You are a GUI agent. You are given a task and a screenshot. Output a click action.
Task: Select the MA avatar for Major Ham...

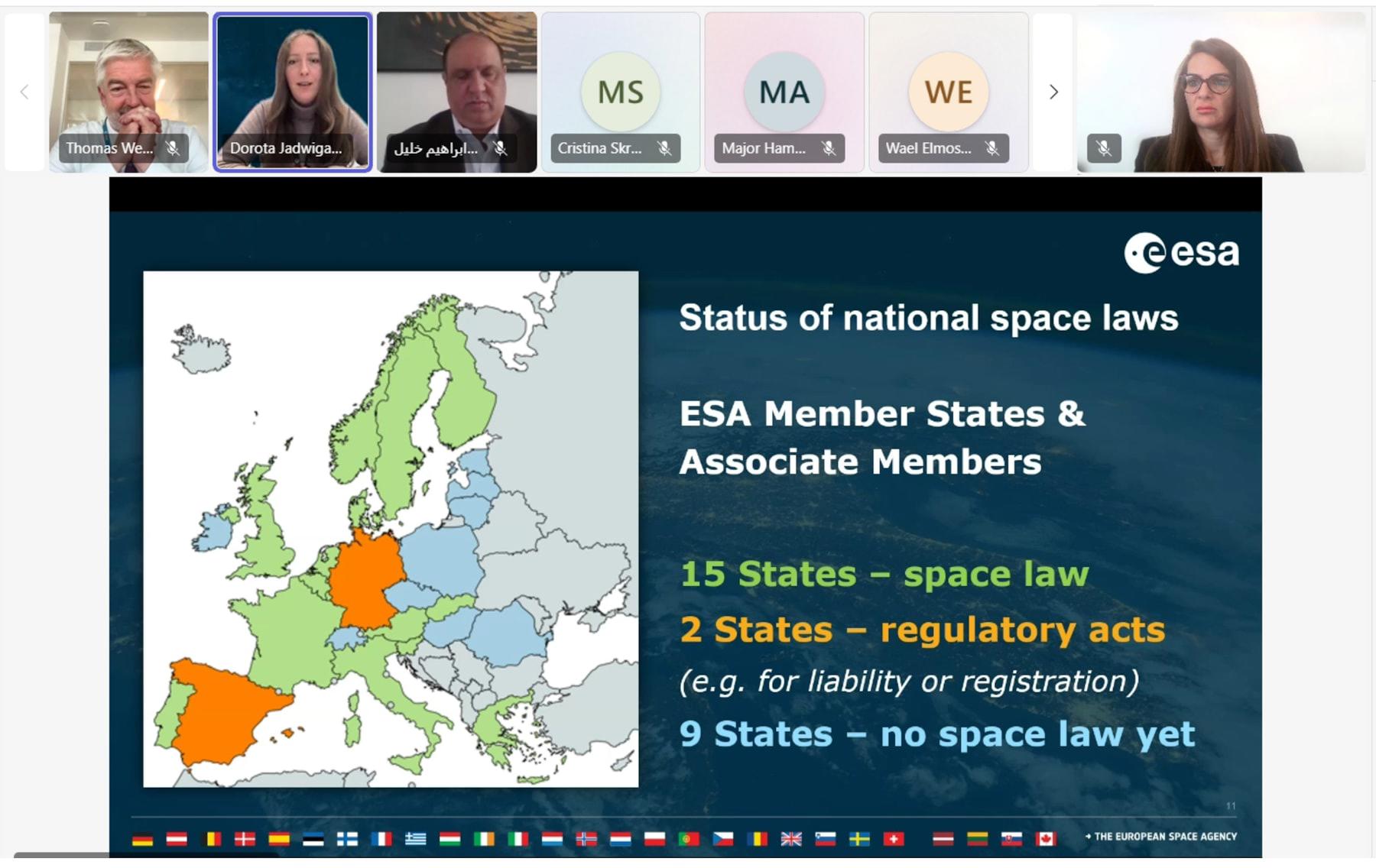[x=784, y=92]
